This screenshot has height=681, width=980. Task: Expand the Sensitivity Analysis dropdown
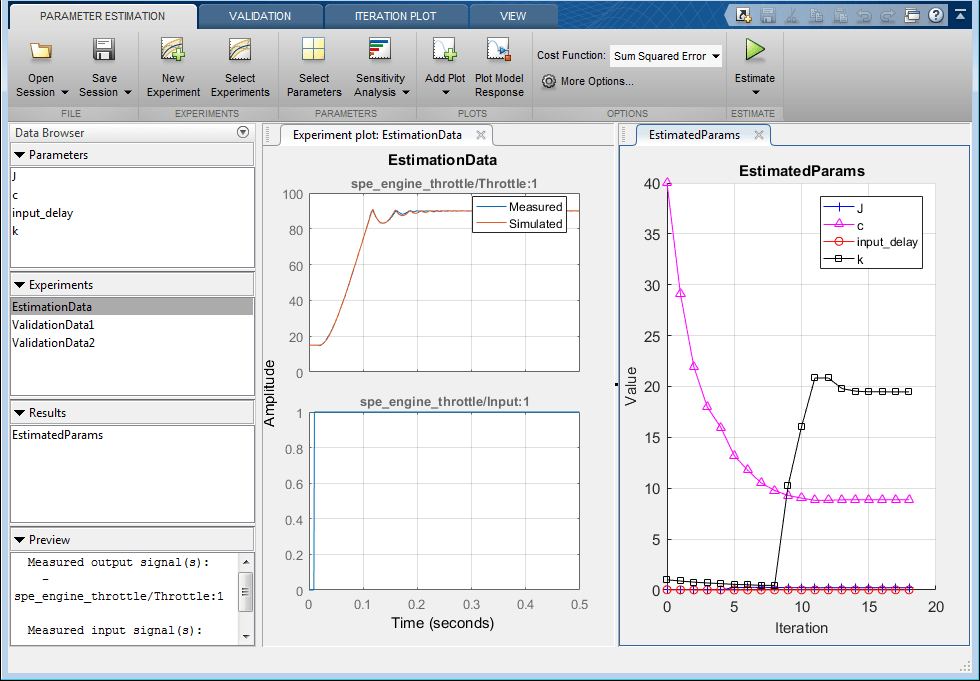pyautogui.click(x=405, y=93)
